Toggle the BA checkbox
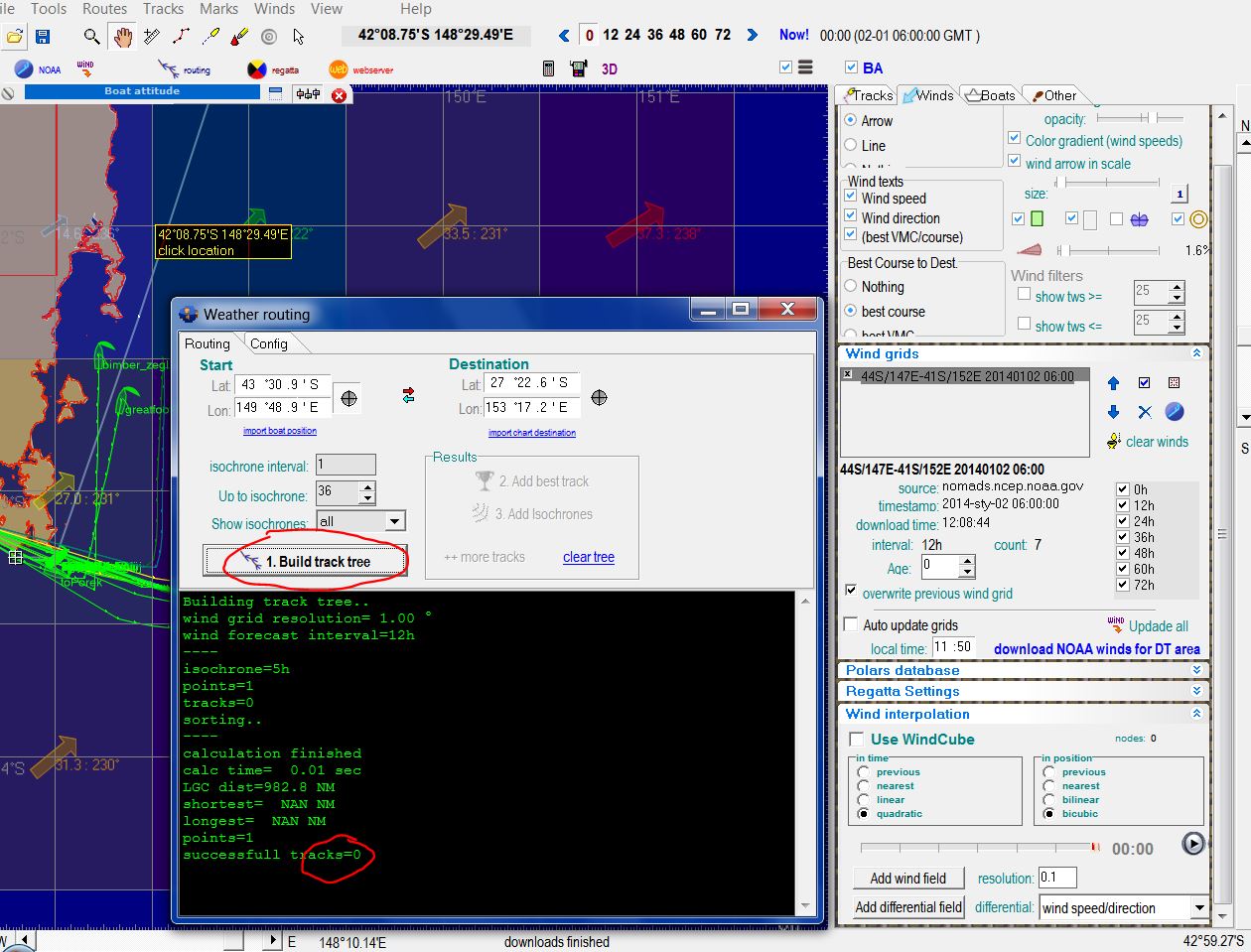 [x=851, y=68]
